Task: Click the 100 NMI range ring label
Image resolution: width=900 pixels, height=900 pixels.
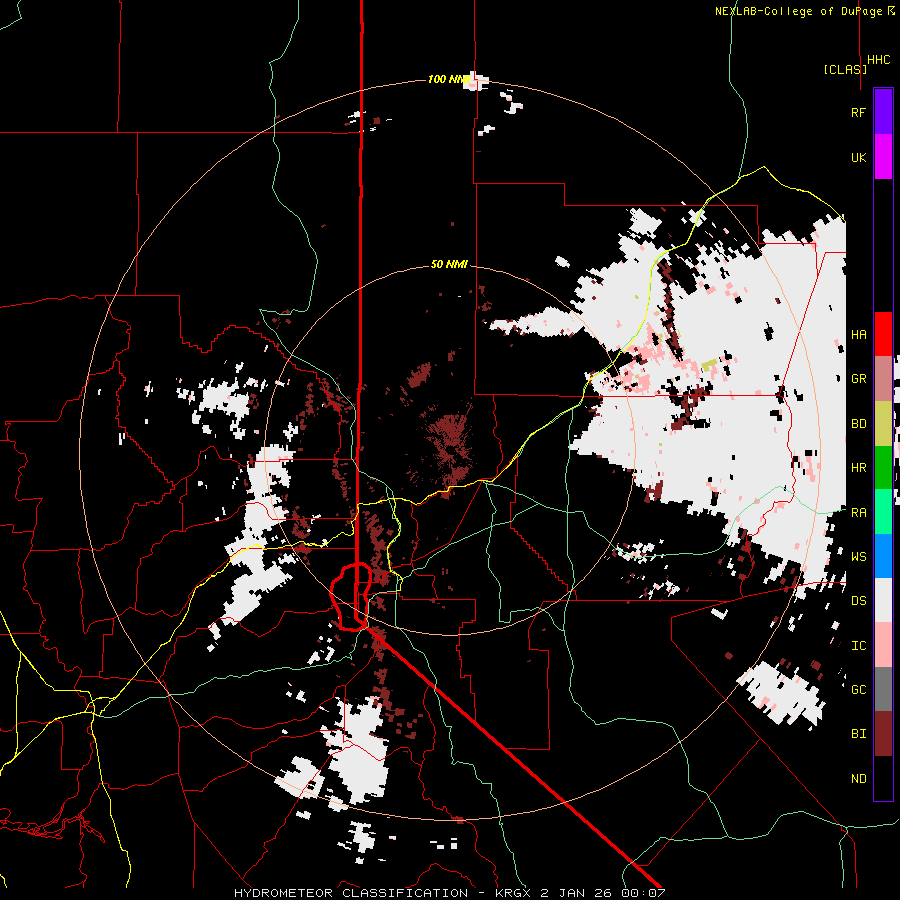Action: click(449, 79)
